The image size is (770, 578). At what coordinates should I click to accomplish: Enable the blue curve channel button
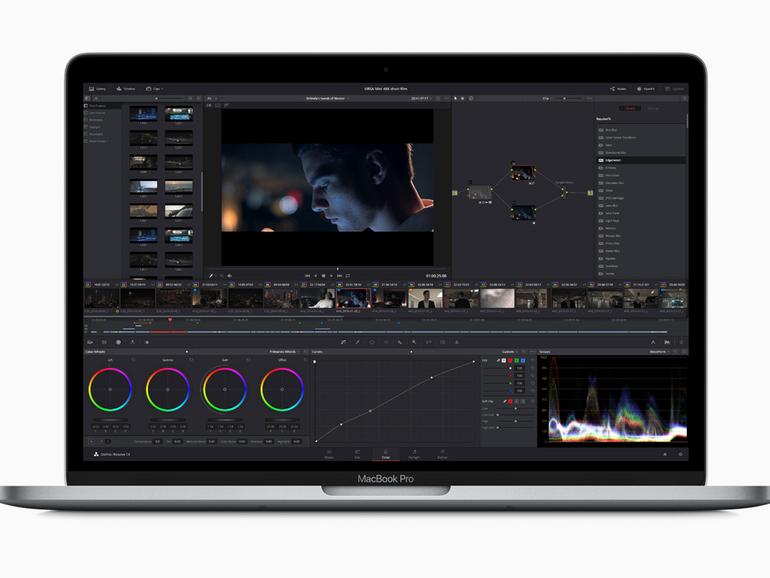[x=523, y=360]
